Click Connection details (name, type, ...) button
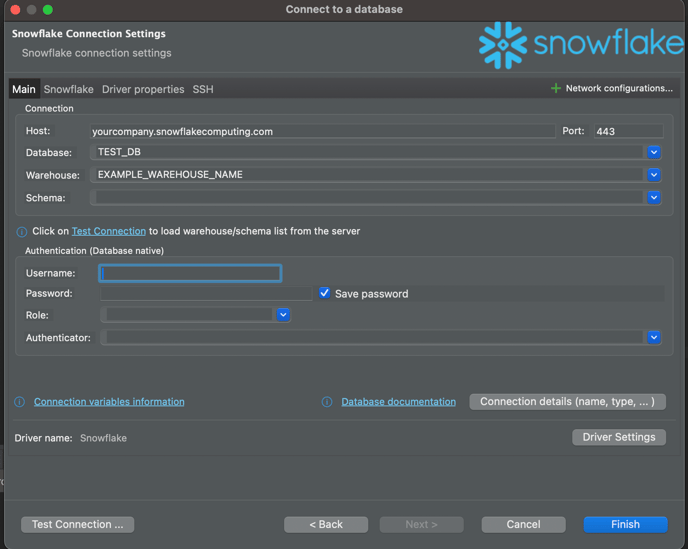Viewport: 688px width, 549px height. tap(567, 402)
